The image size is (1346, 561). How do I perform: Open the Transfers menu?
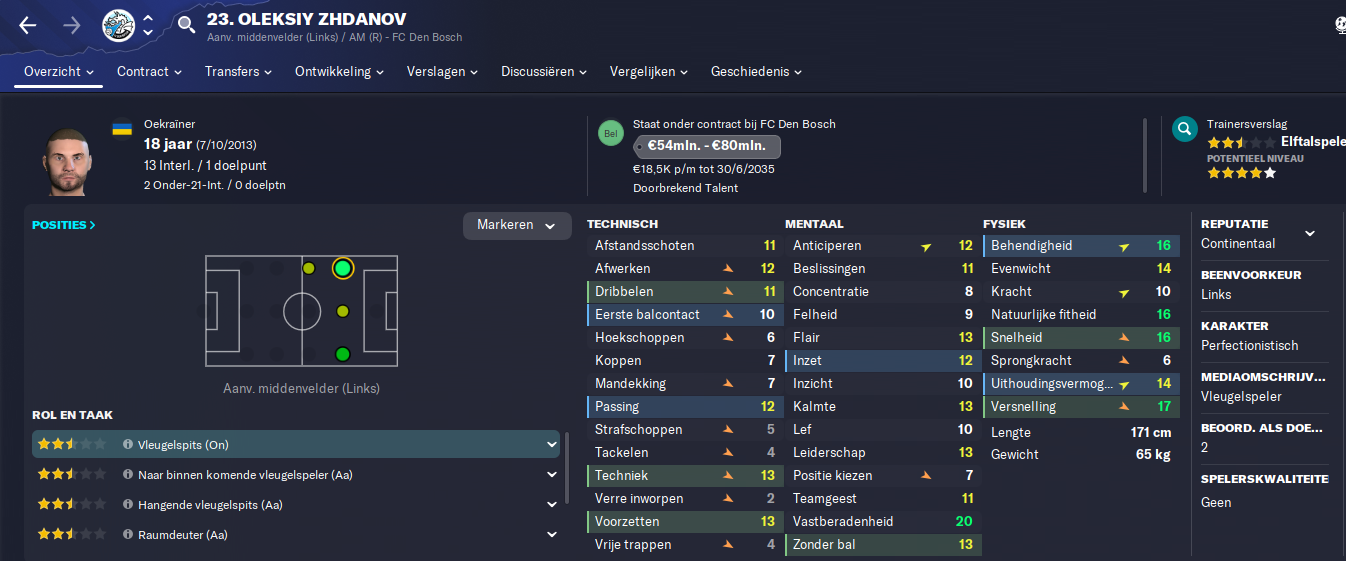point(239,72)
